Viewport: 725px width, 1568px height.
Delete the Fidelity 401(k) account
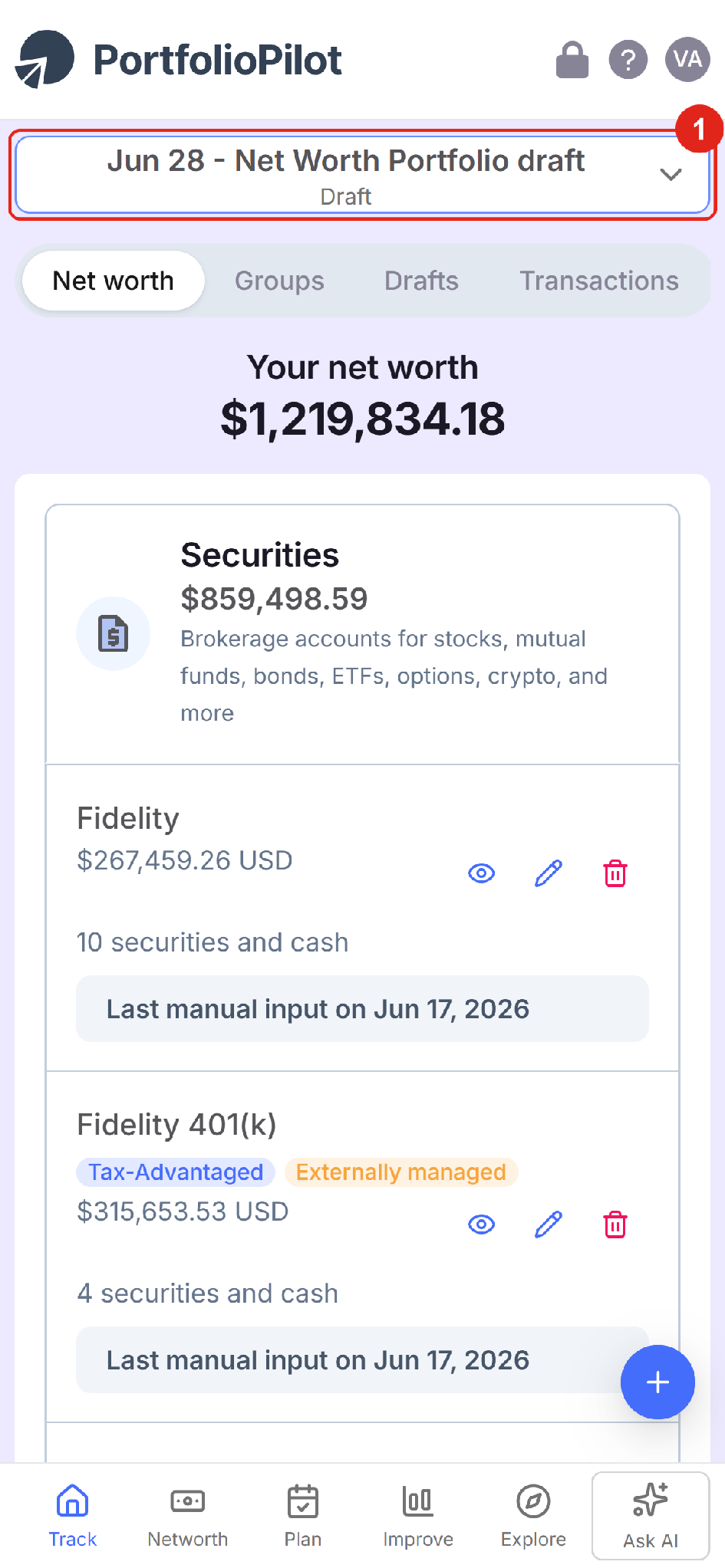615,1224
